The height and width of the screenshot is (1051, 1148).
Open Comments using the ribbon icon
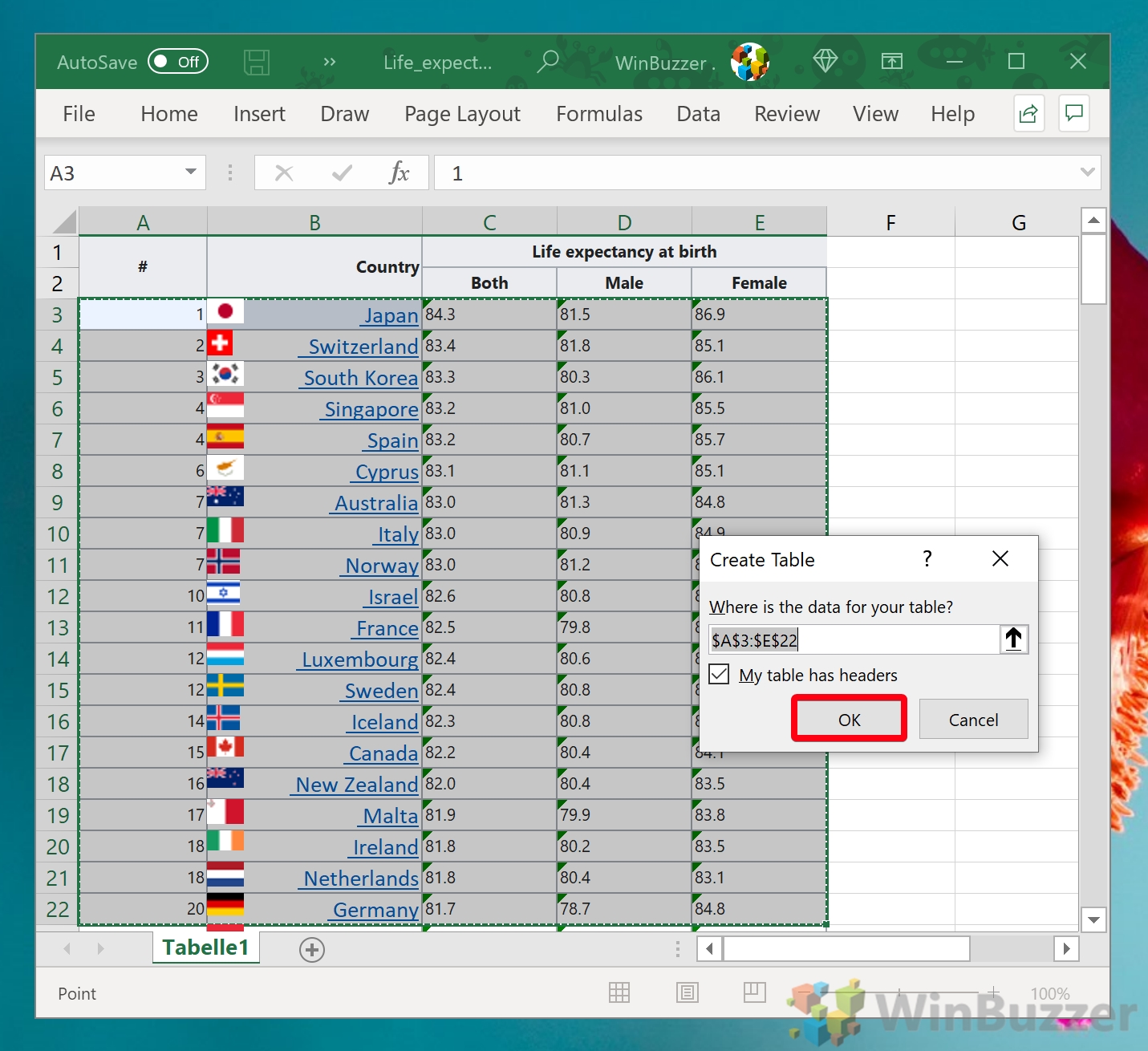(x=1074, y=113)
